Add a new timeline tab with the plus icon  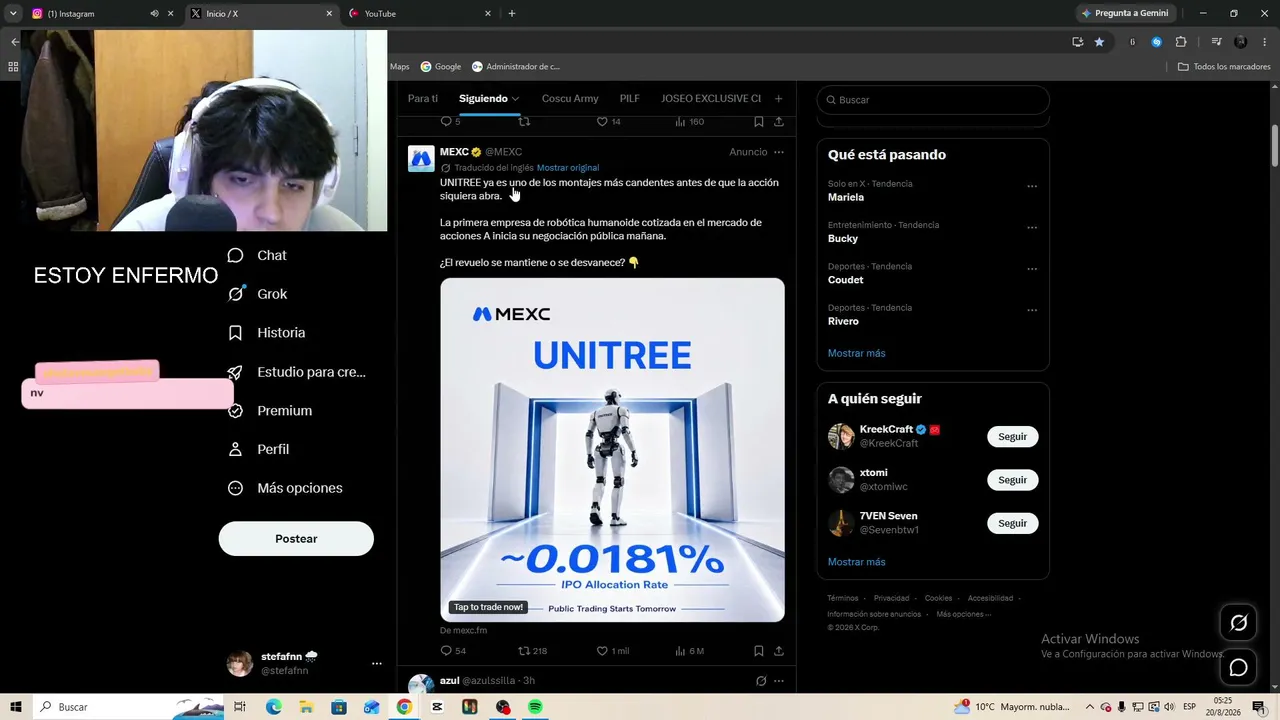click(779, 99)
